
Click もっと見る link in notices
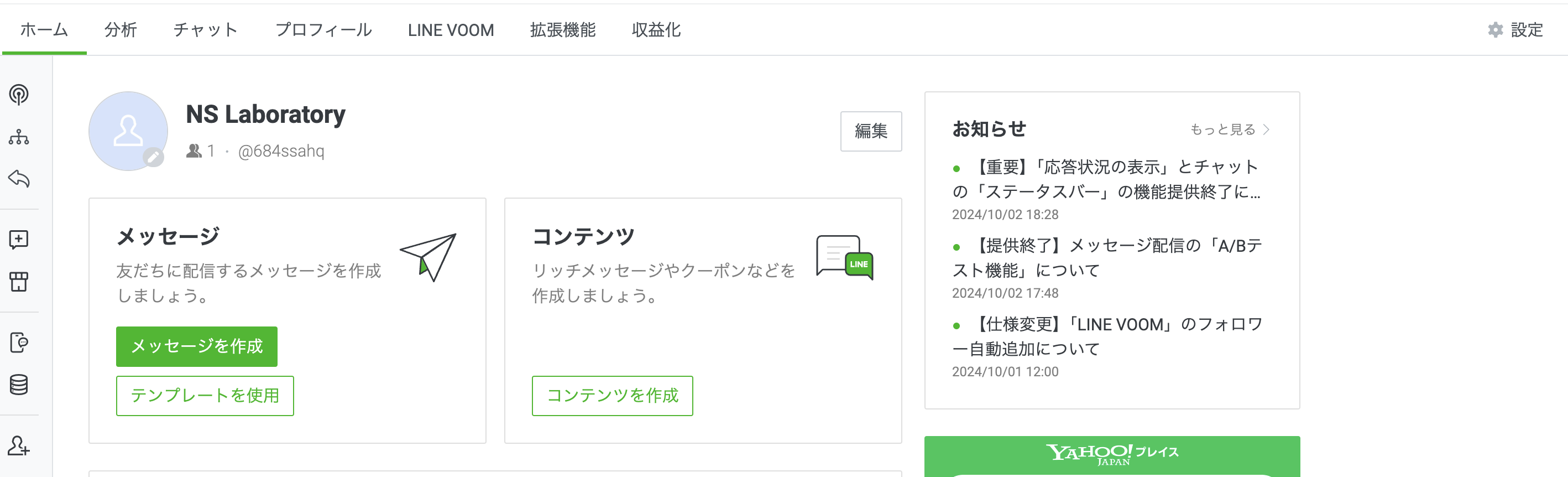(1223, 129)
